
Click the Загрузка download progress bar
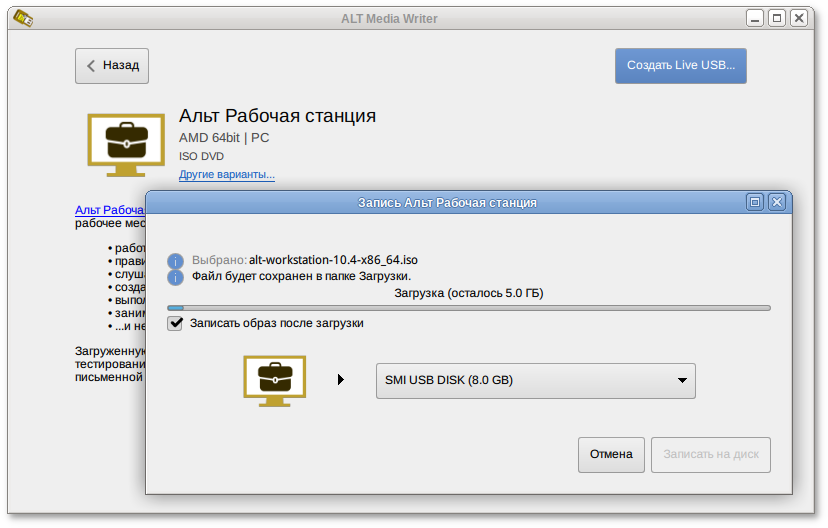(x=469, y=308)
